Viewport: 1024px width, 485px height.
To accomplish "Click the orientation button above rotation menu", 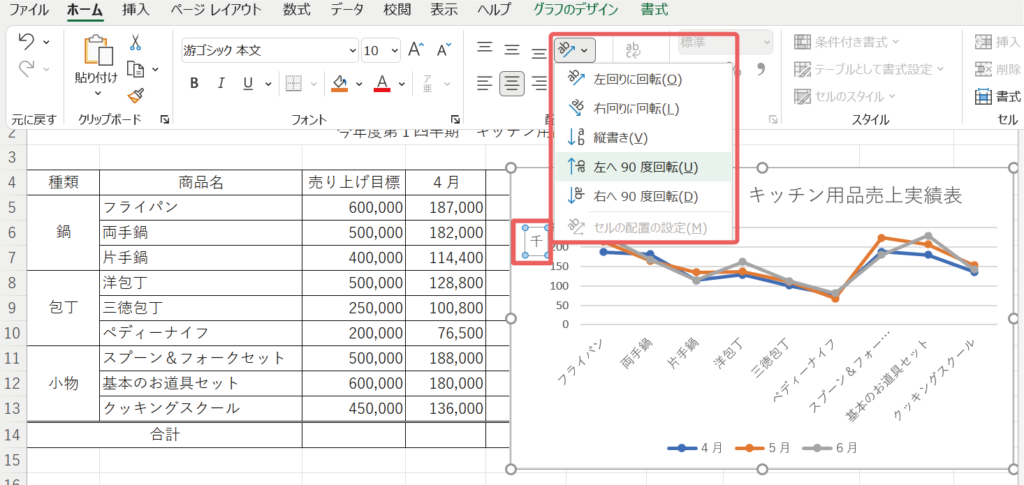I will click(x=575, y=49).
